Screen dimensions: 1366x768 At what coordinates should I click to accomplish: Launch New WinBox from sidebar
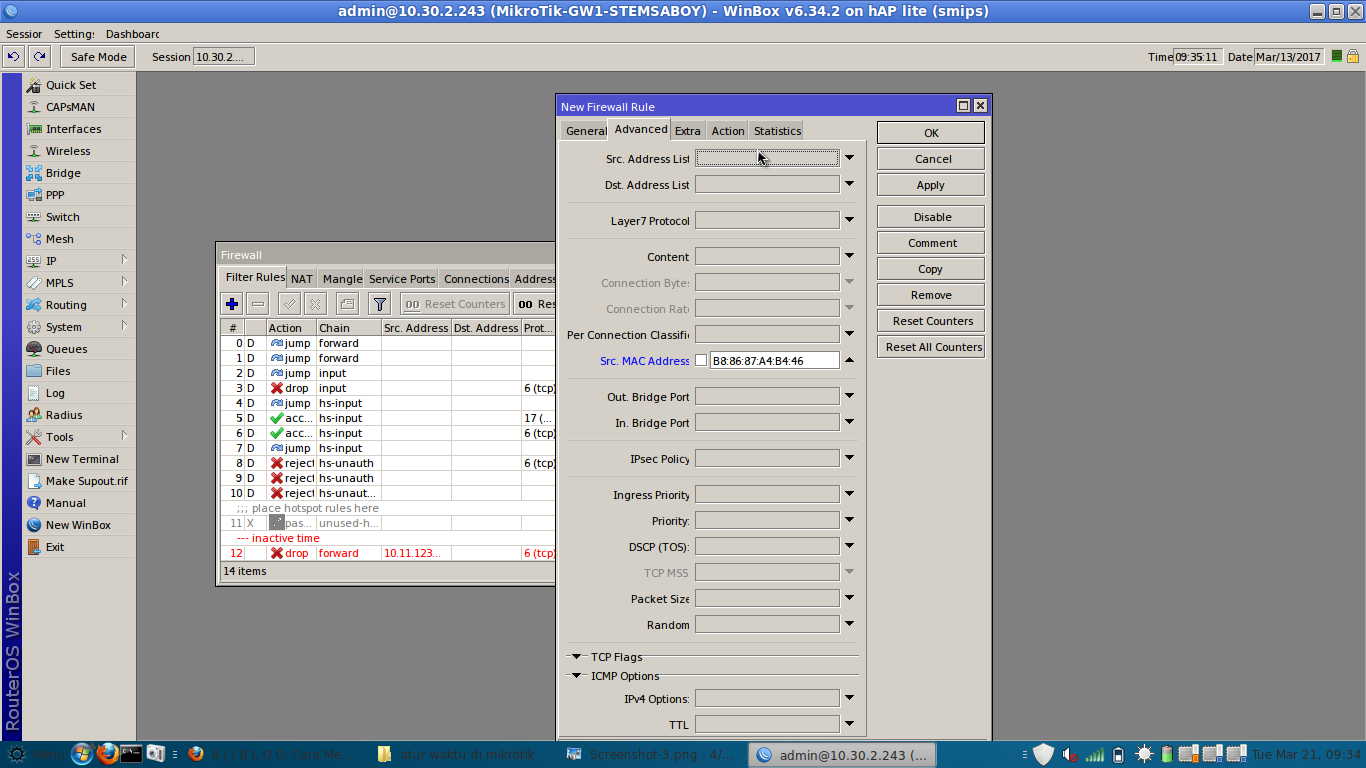pyautogui.click(x=79, y=525)
